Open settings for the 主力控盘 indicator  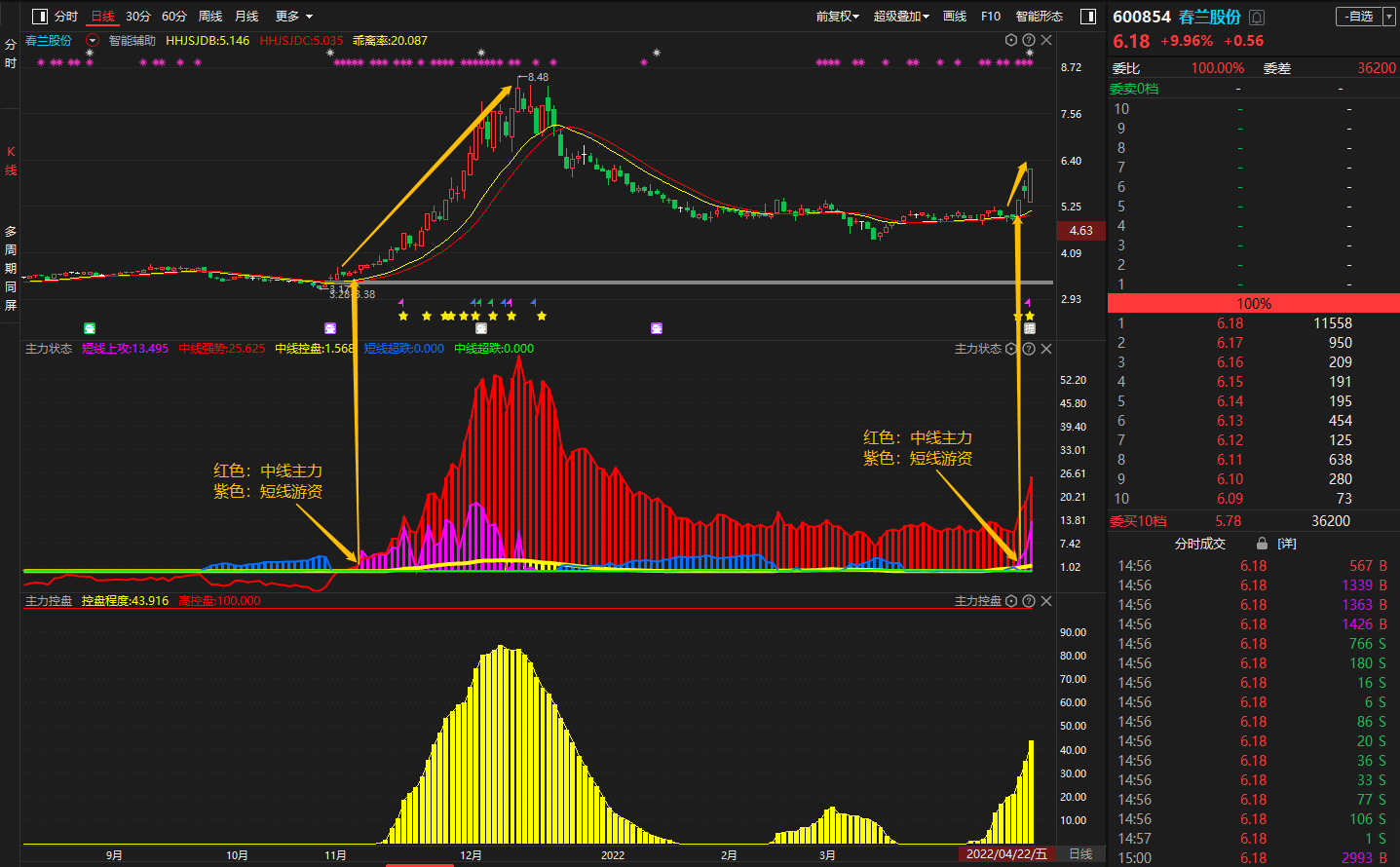[1011, 601]
